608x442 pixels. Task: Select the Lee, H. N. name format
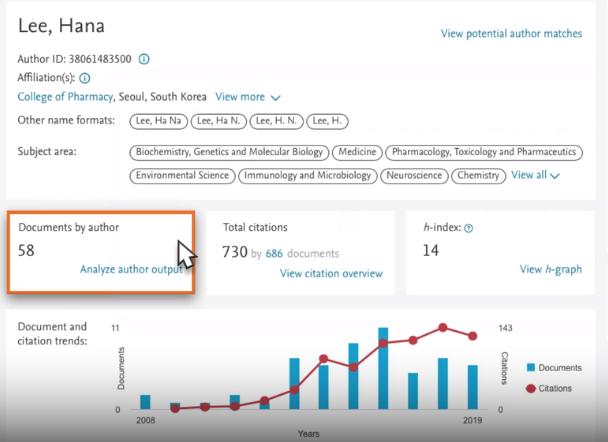276,121
